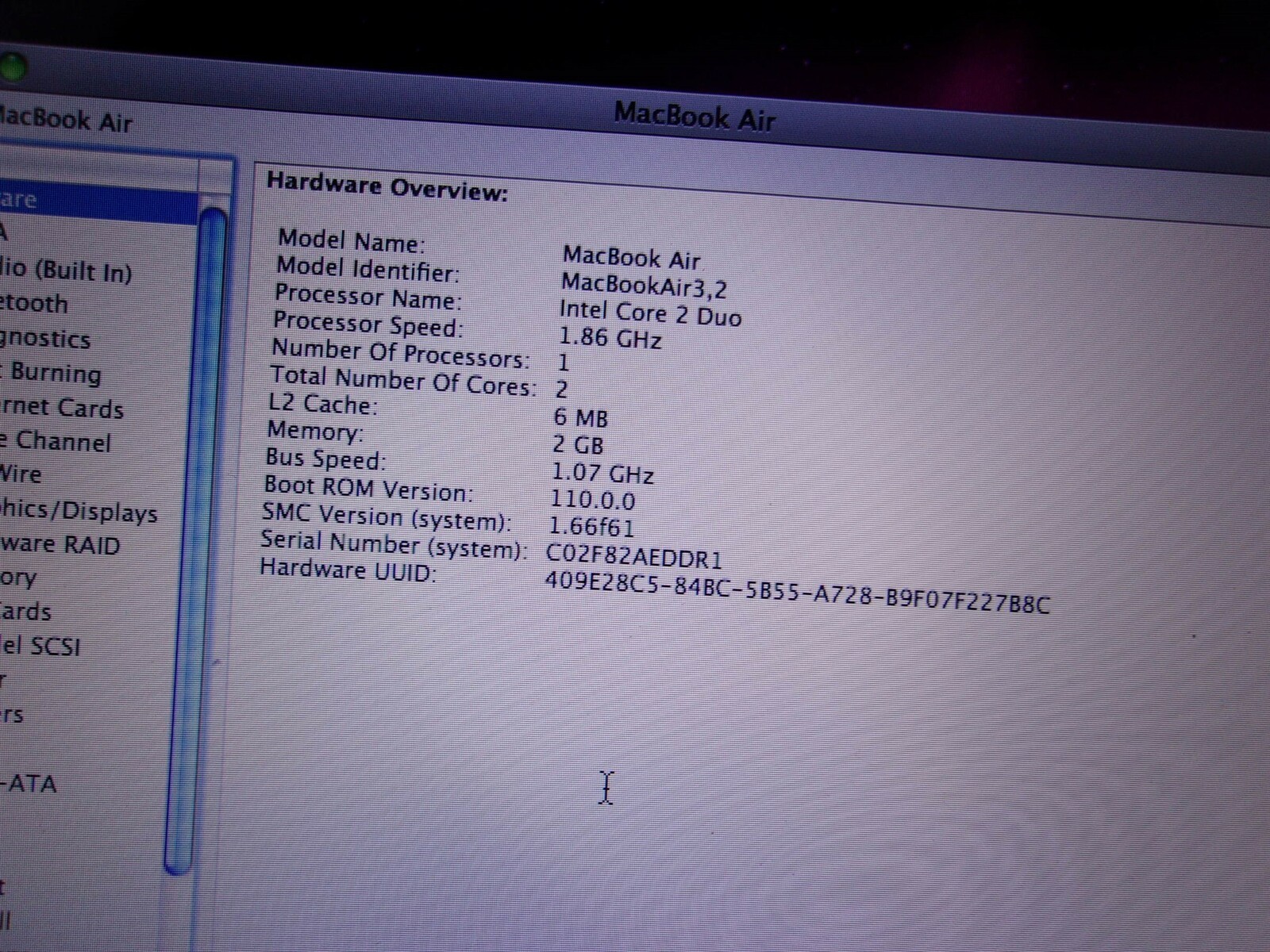Click the MacBook Air model name value
The height and width of the screenshot is (952, 1270).
point(631,257)
